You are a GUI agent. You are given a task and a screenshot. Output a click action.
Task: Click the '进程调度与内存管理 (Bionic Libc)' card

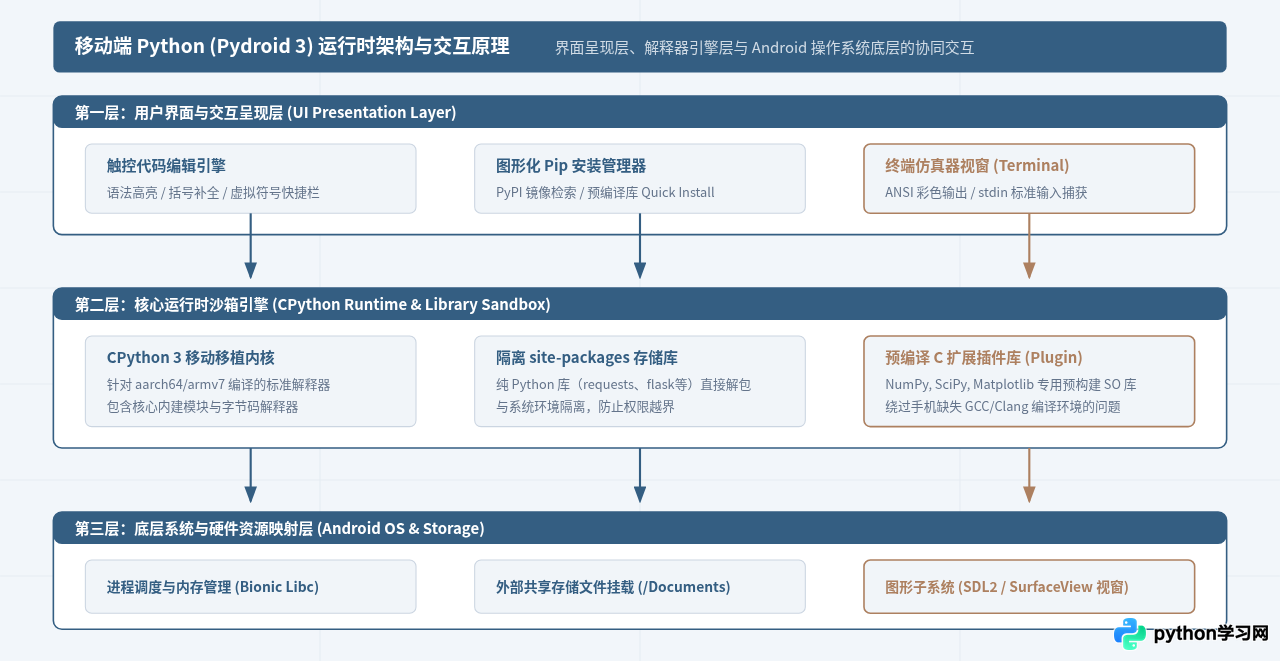[250, 586]
